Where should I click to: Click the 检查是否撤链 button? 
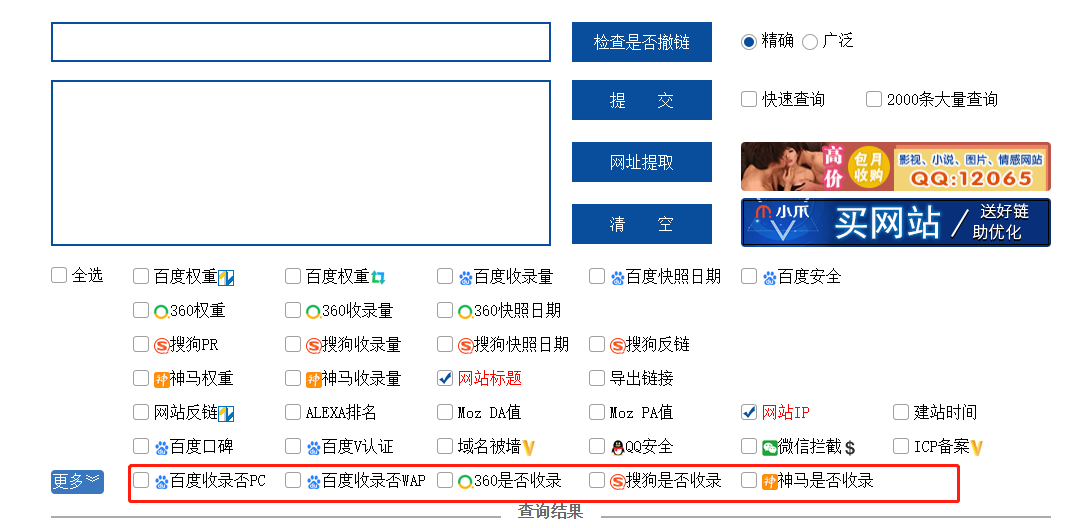pyautogui.click(x=641, y=42)
